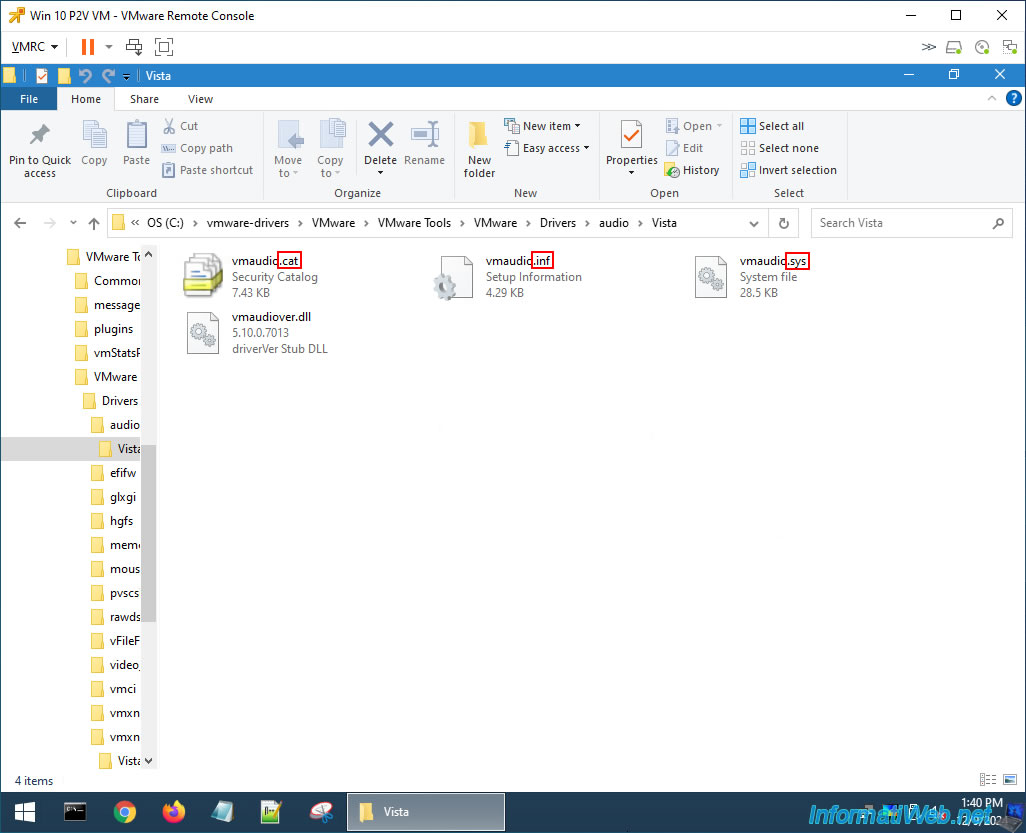
Task: Click the Easy access button
Action: click(547, 148)
